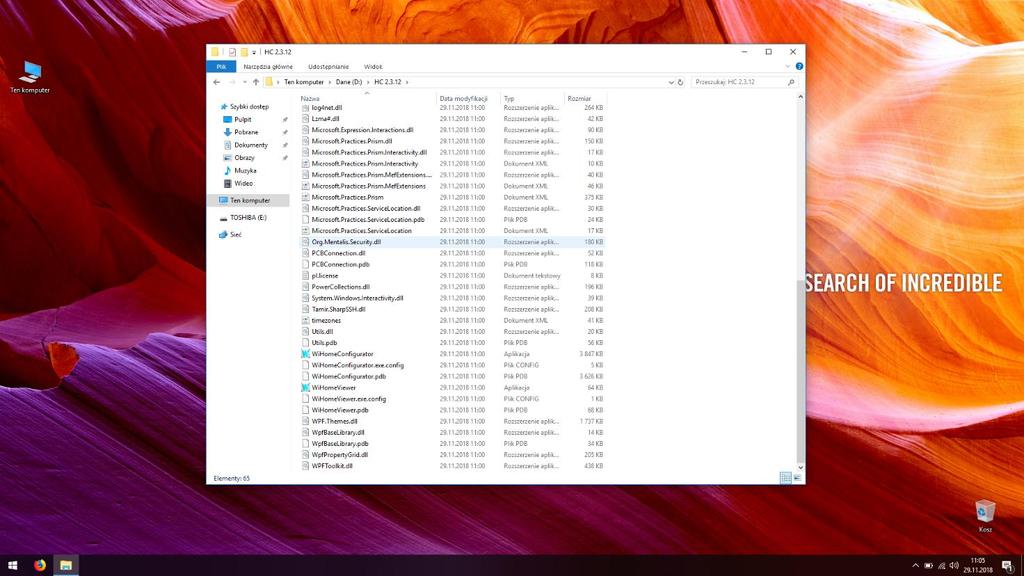Go back with the left arrow button
Screen dimensions: 1024x576
(x=217, y=82)
